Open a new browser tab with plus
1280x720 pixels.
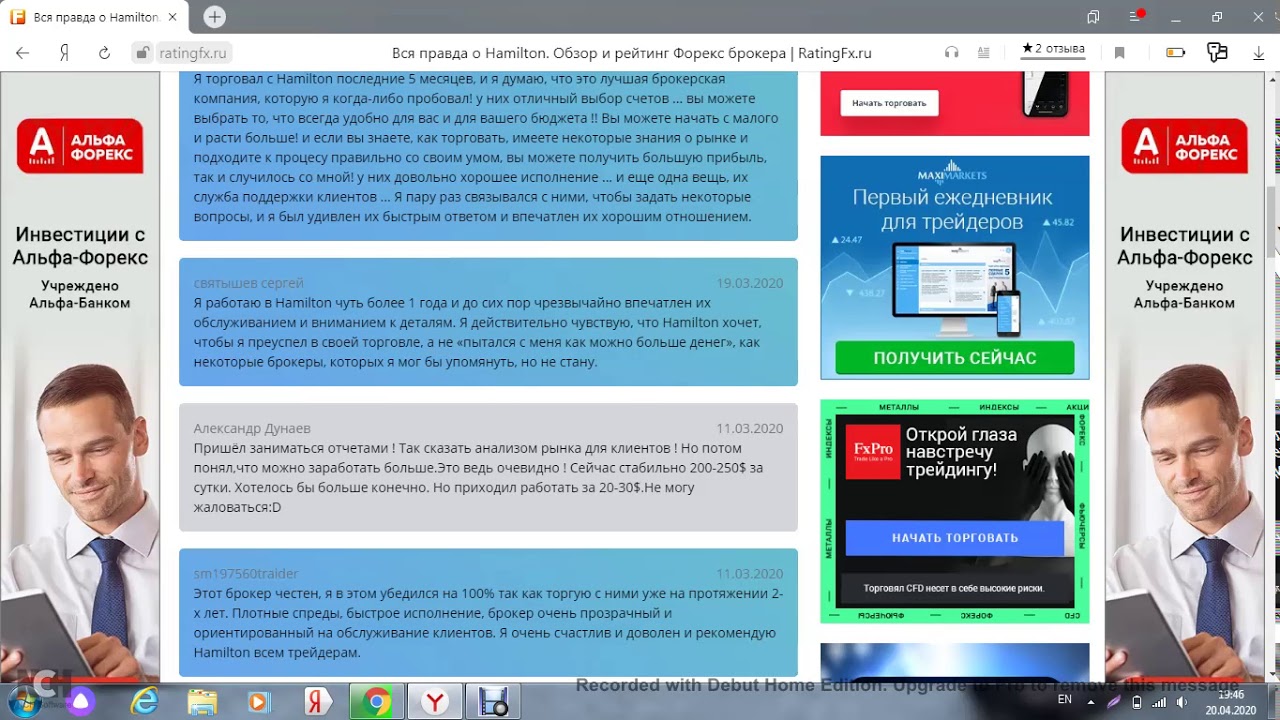(x=214, y=17)
